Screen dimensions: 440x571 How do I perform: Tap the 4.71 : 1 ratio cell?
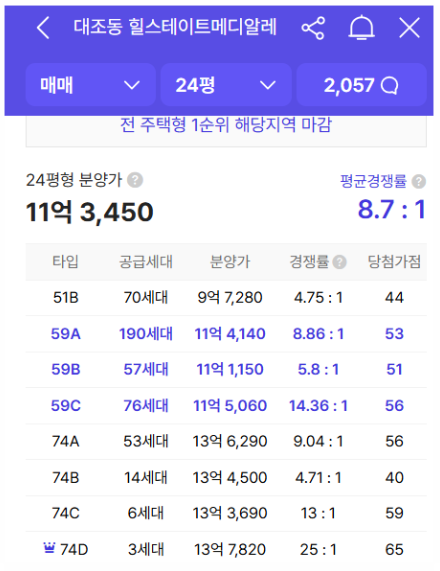click(318, 477)
